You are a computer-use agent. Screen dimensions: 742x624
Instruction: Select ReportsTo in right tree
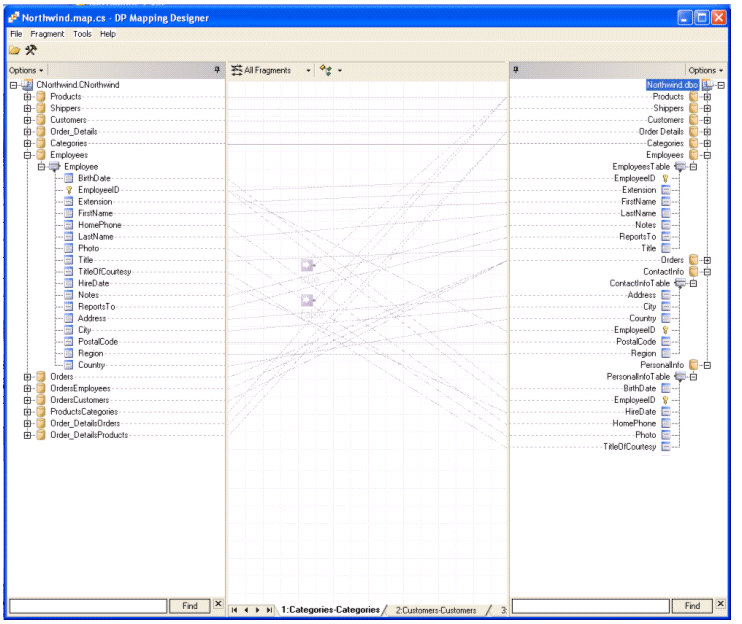tap(637, 237)
